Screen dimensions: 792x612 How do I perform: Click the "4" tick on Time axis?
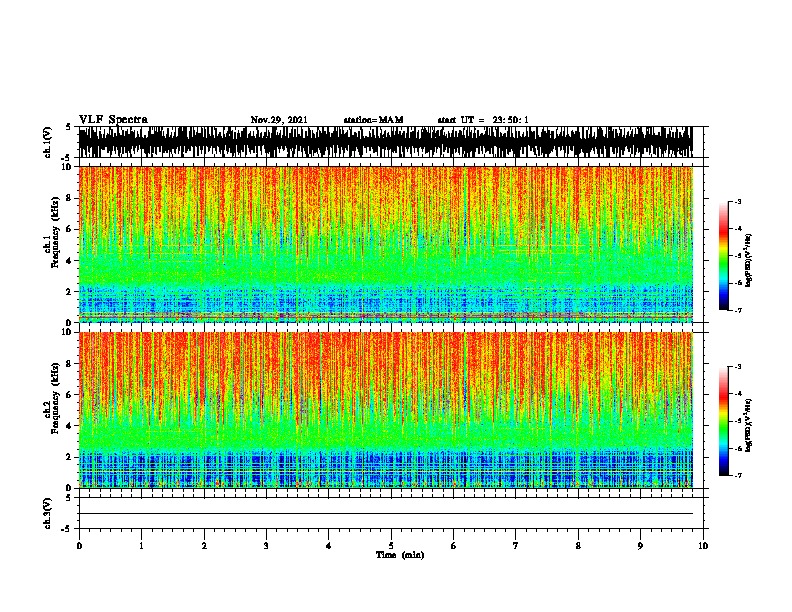pos(329,546)
